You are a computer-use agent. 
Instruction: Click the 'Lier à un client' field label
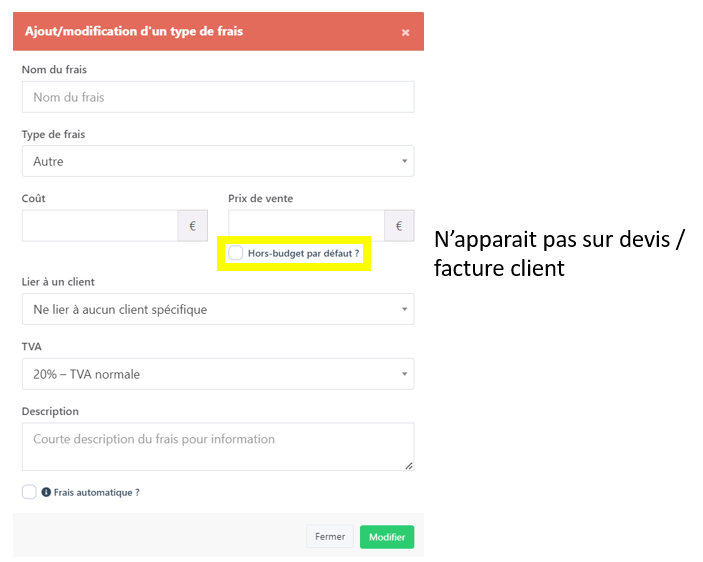point(58,282)
